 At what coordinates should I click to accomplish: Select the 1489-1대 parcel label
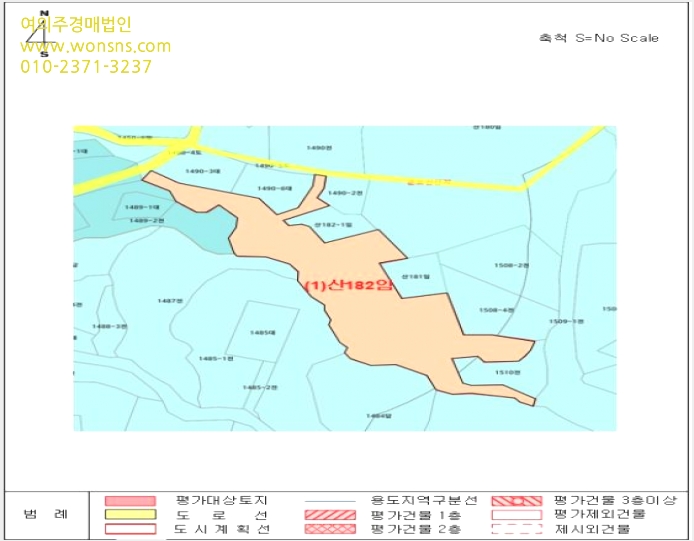pyautogui.click(x=142, y=207)
